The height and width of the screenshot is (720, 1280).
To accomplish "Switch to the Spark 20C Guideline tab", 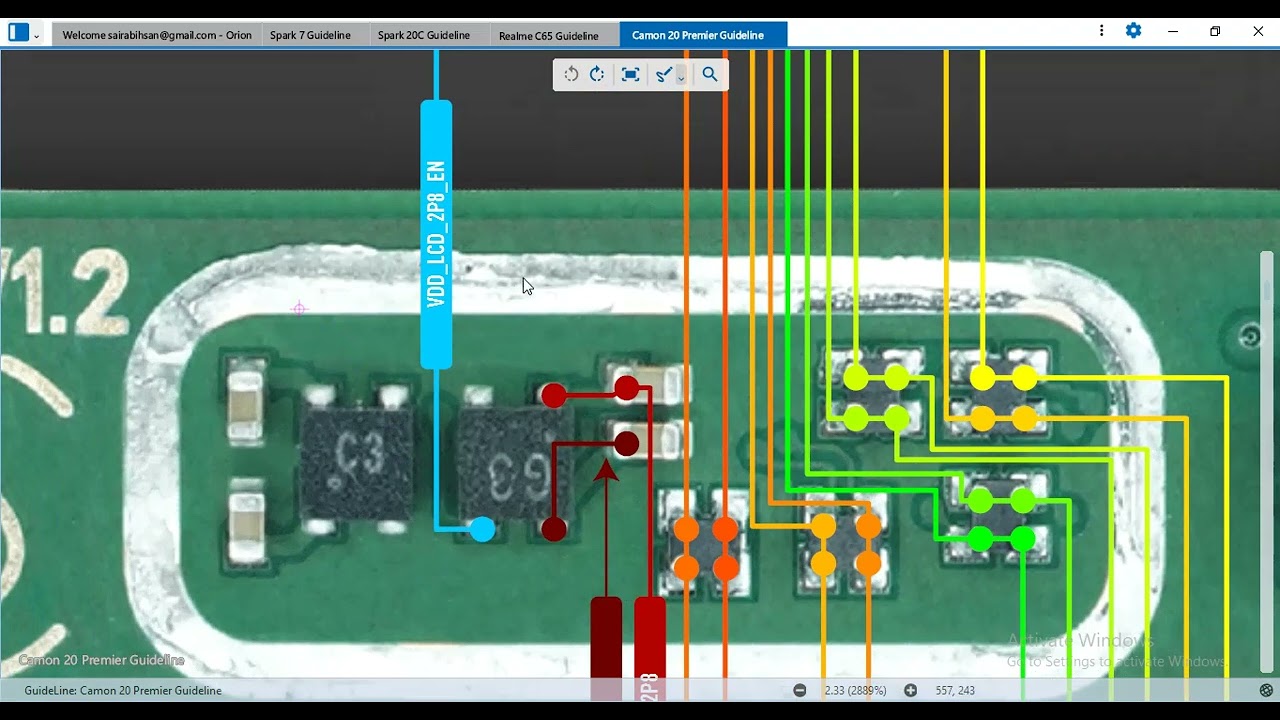I will click(429, 35).
